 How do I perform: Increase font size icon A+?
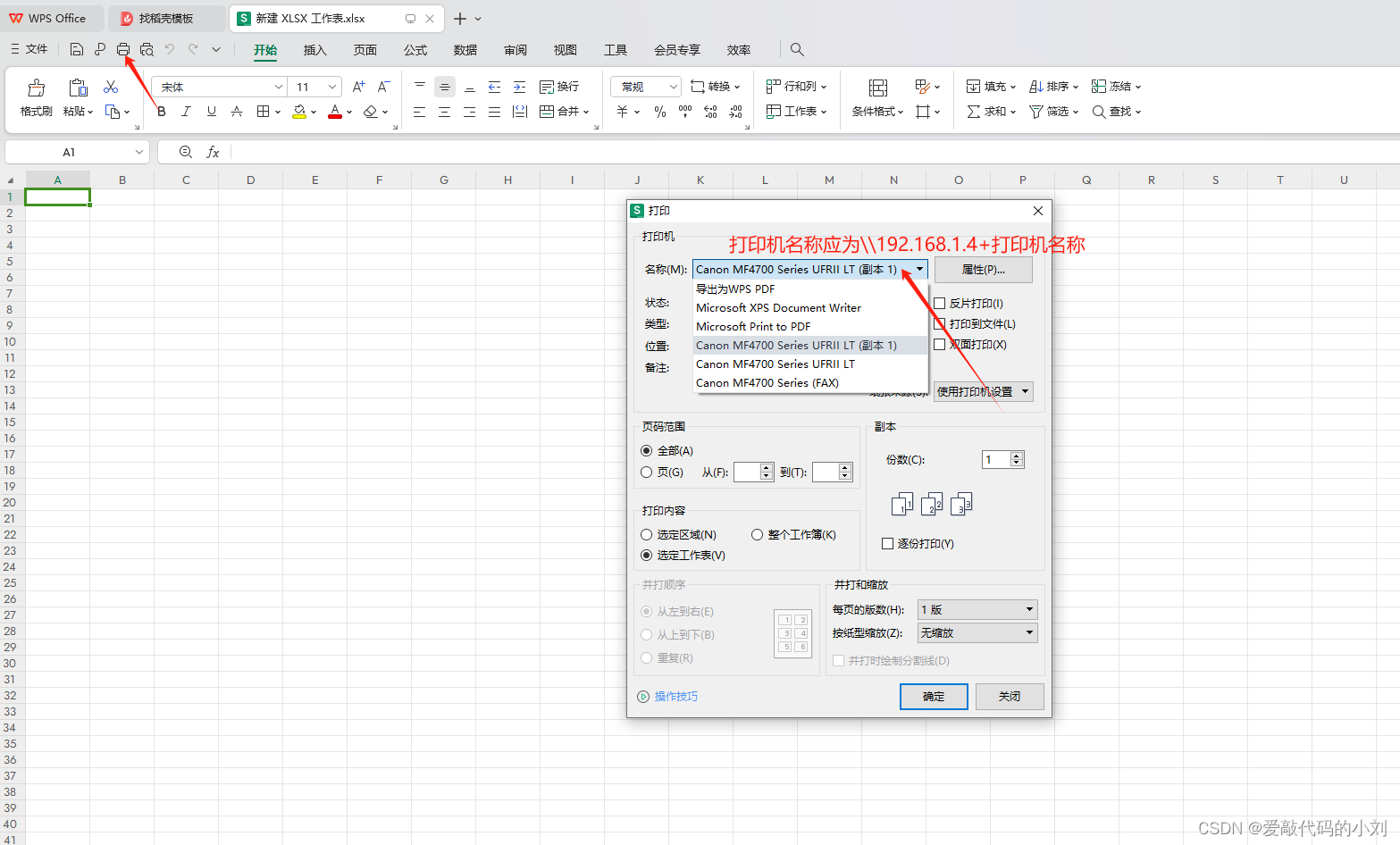[358, 87]
